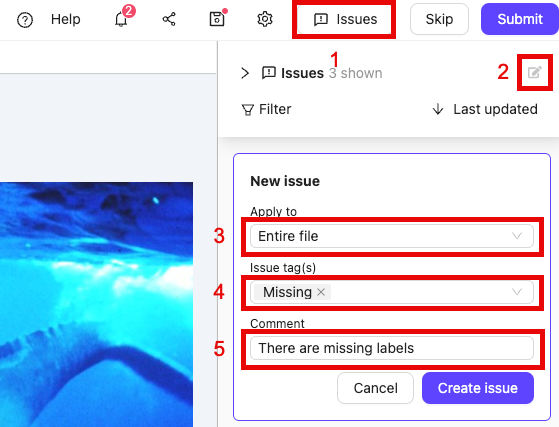The height and width of the screenshot is (427, 559).
Task: Open the Issues button in top bar
Action: click(345, 19)
